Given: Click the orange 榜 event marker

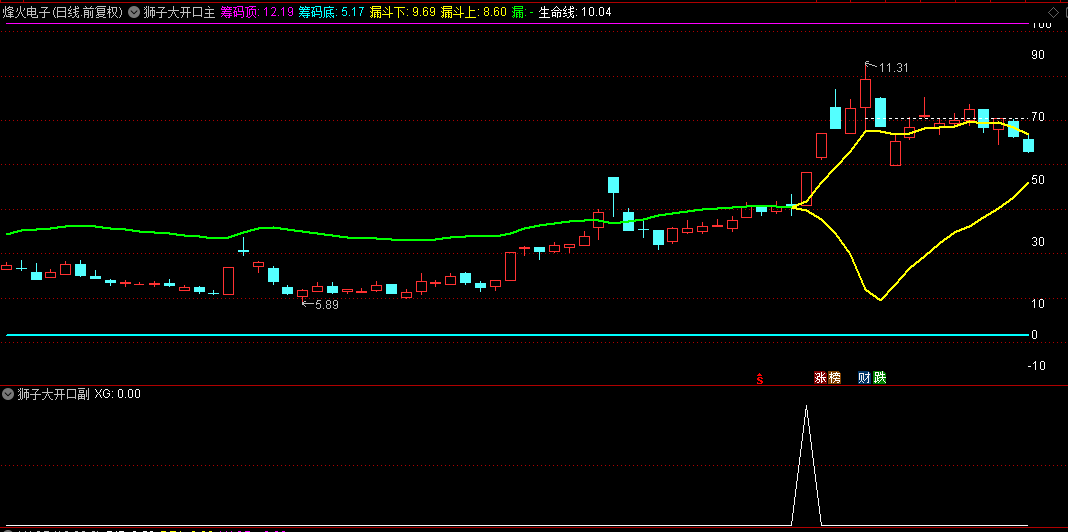Looking at the screenshot, I should click(834, 378).
